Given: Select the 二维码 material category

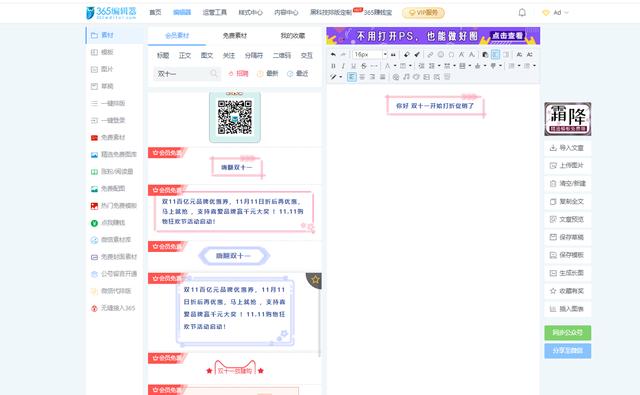Looking at the screenshot, I should [282, 55].
